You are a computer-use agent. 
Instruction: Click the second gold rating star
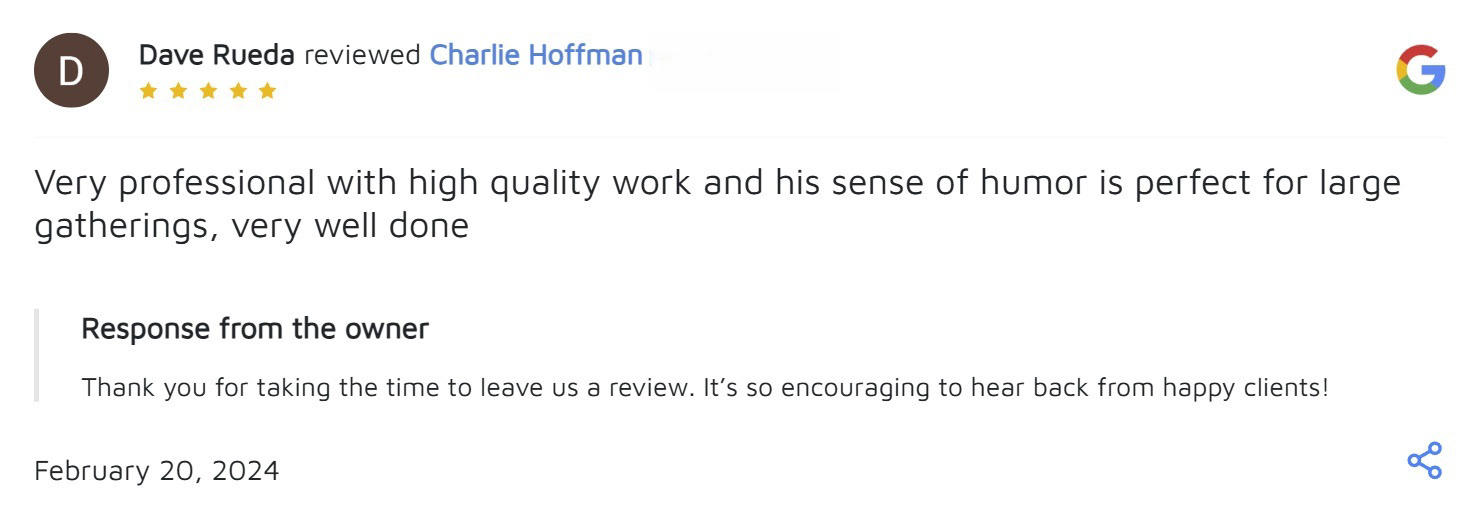coord(178,91)
